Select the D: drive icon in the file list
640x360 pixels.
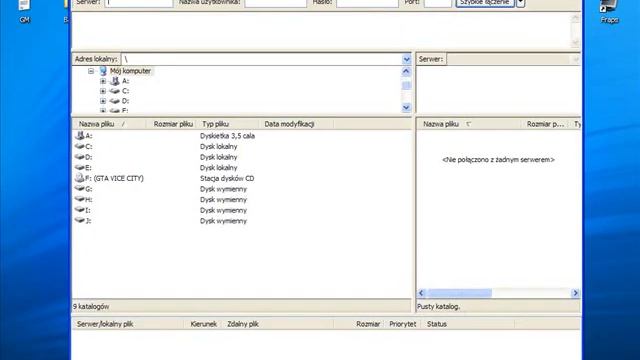(x=80, y=157)
